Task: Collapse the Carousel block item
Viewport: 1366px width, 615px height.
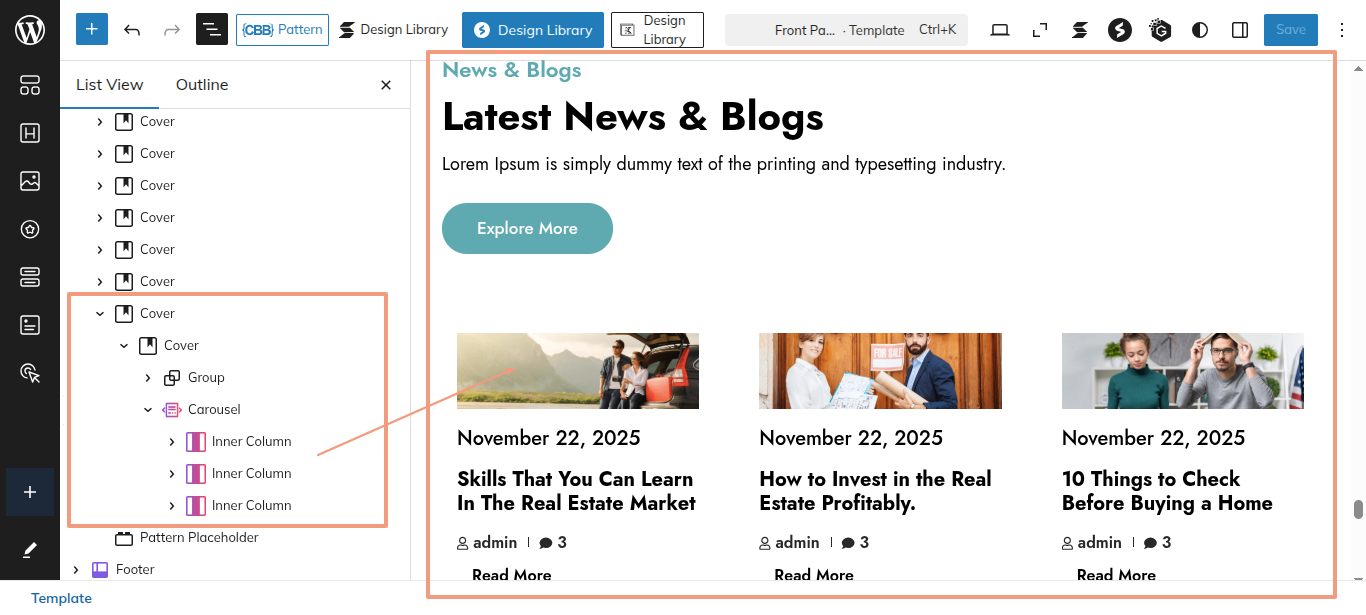Action: pos(148,410)
